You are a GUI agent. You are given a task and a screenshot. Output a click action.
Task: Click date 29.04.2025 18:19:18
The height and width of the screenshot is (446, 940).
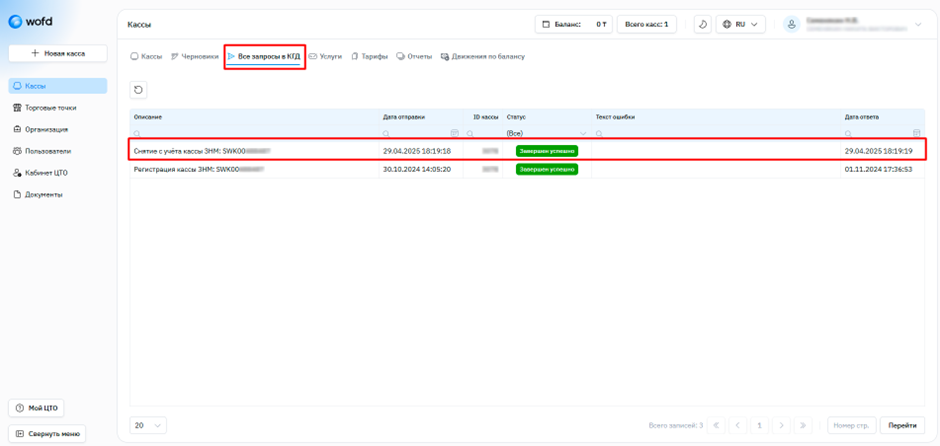(x=417, y=151)
